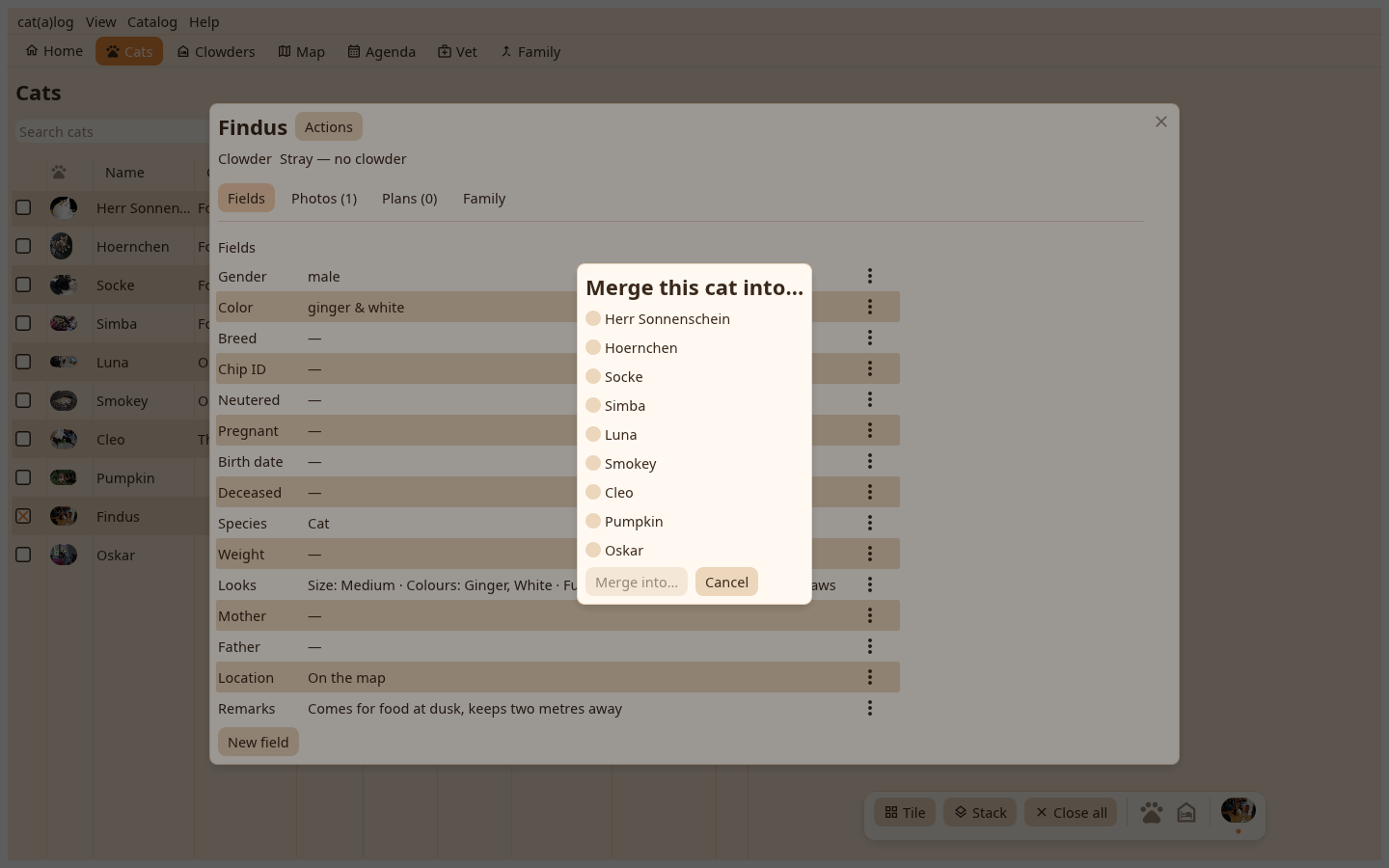This screenshot has height=868, width=1389.
Task: Switch to Plans (0) tab
Action: pyautogui.click(x=410, y=198)
